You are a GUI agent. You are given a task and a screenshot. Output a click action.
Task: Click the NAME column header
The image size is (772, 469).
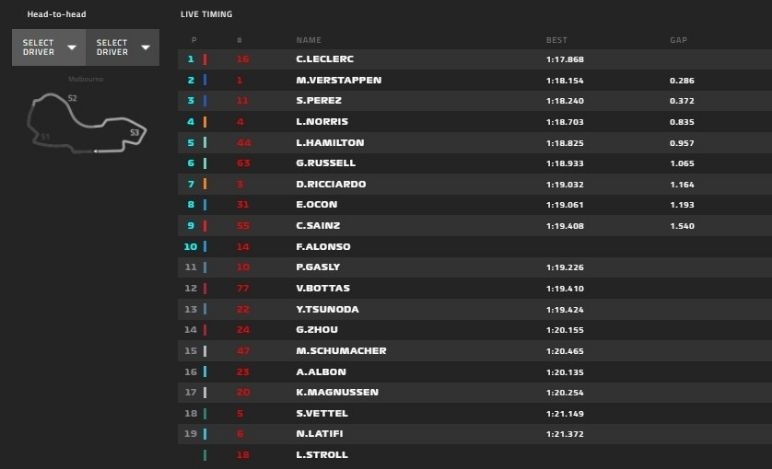click(309, 40)
